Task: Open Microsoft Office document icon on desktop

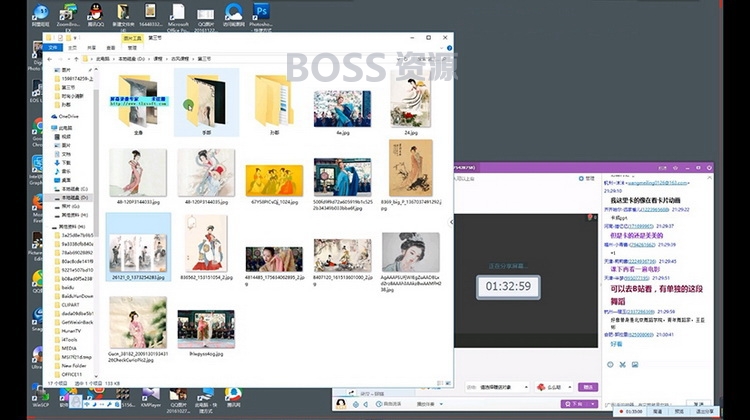Action: (178, 17)
